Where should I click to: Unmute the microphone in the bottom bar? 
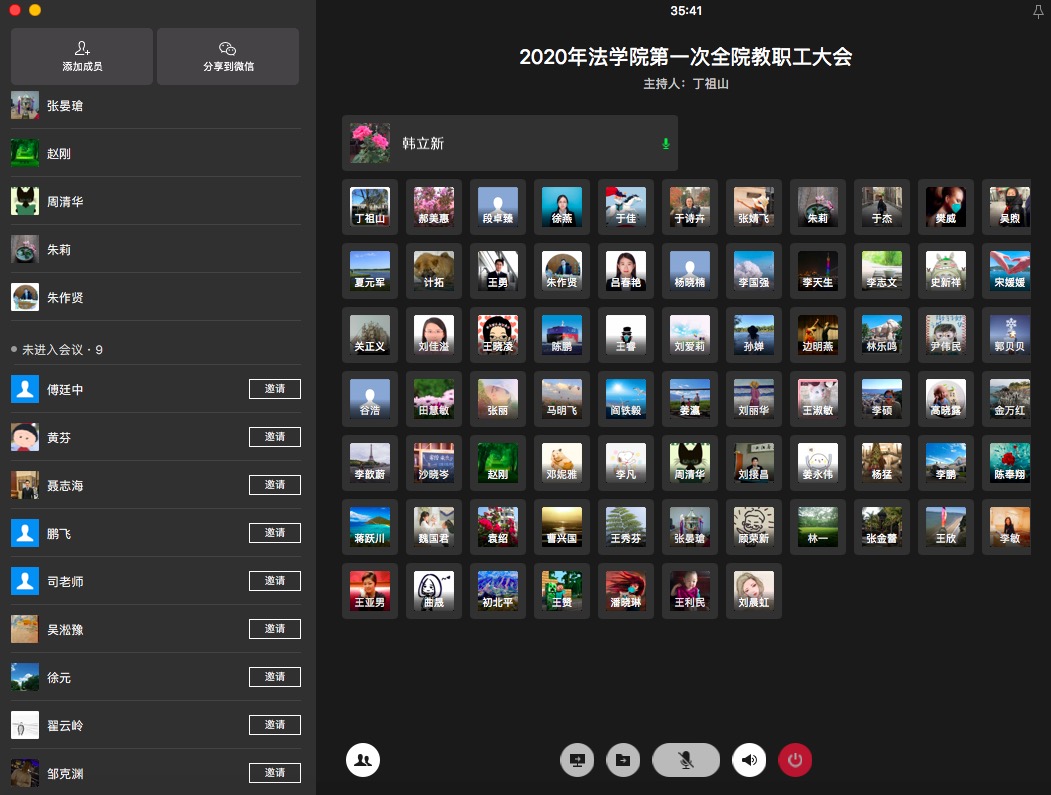pyautogui.click(x=686, y=760)
